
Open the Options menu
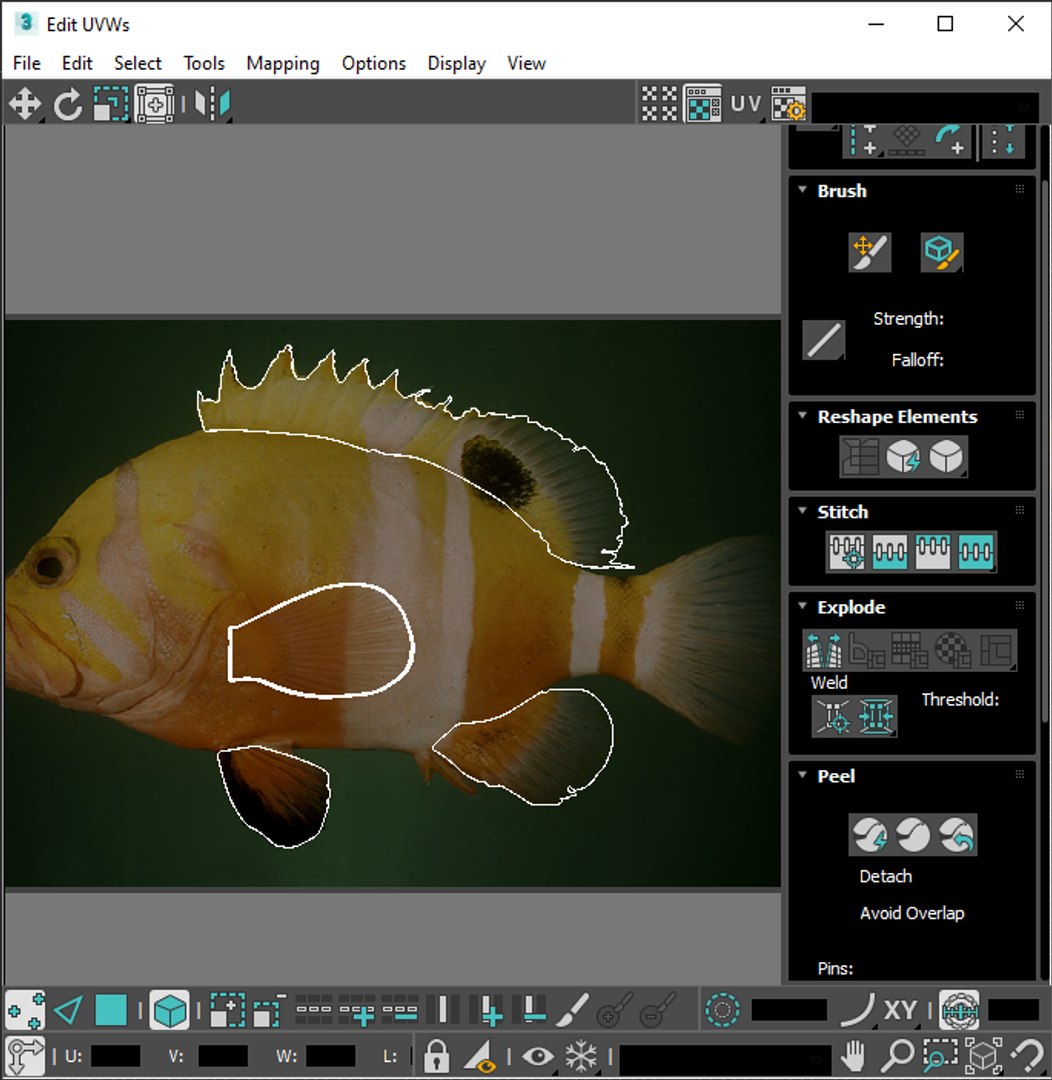[374, 63]
